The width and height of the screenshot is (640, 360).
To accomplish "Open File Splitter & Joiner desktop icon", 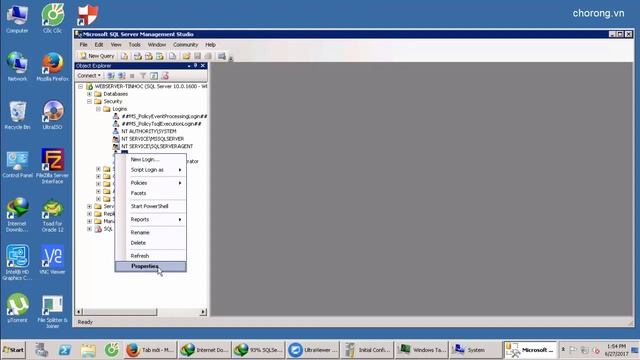I will pos(52,311).
